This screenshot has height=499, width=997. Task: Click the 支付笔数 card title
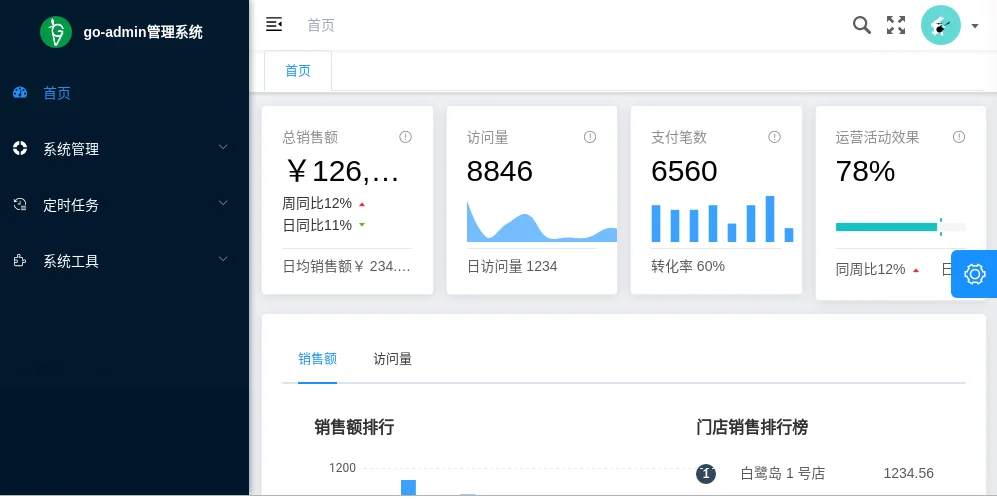click(x=679, y=137)
